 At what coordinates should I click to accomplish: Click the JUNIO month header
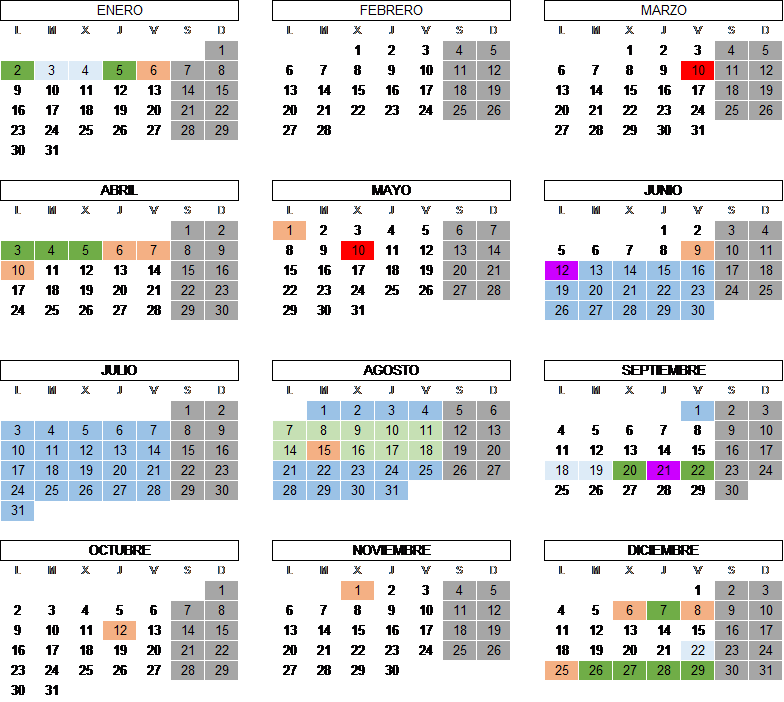click(664, 190)
